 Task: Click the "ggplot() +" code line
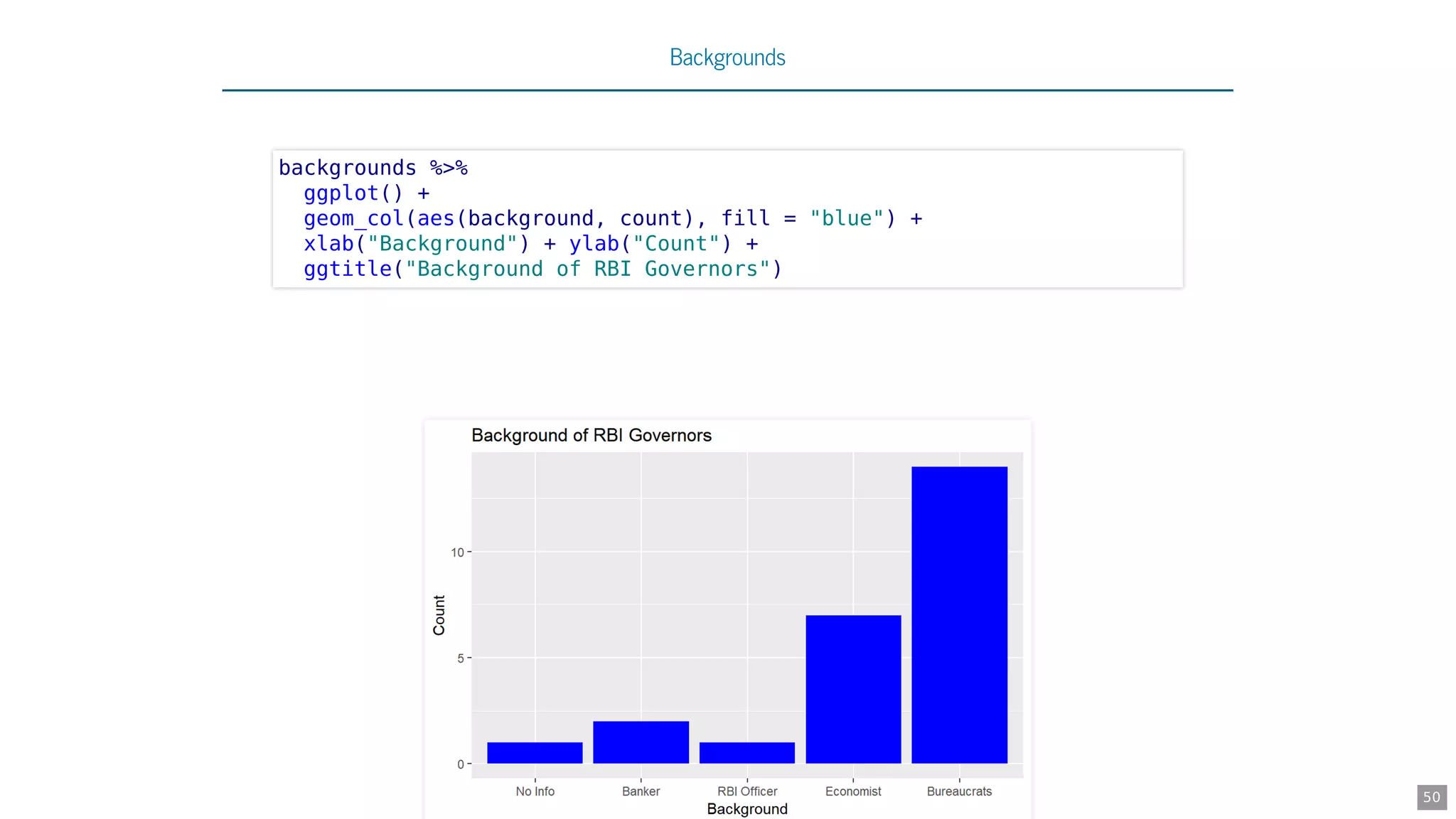pyautogui.click(x=367, y=193)
